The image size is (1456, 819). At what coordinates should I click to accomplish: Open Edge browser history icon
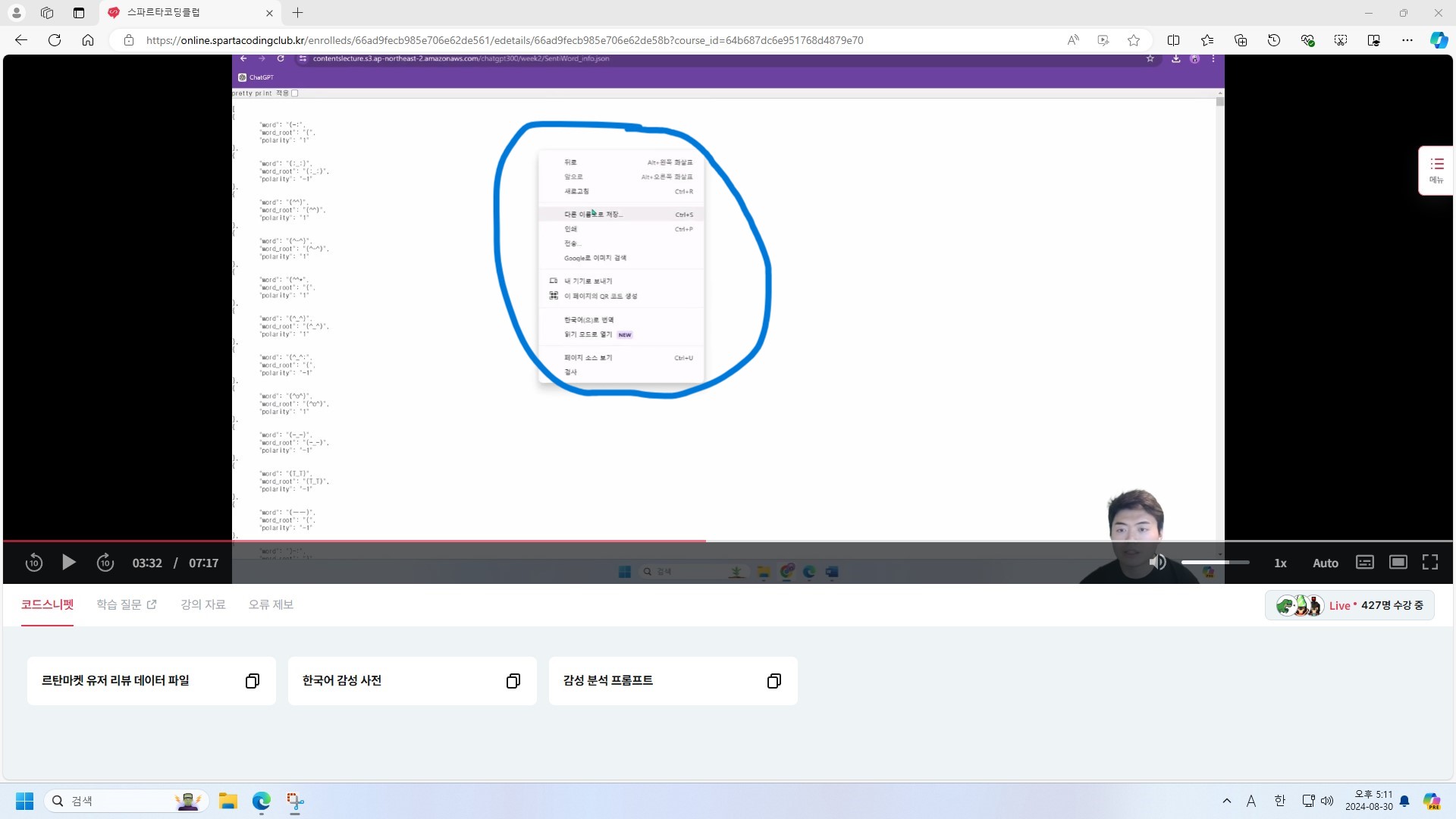pyautogui.click(x=1274, y=40)
